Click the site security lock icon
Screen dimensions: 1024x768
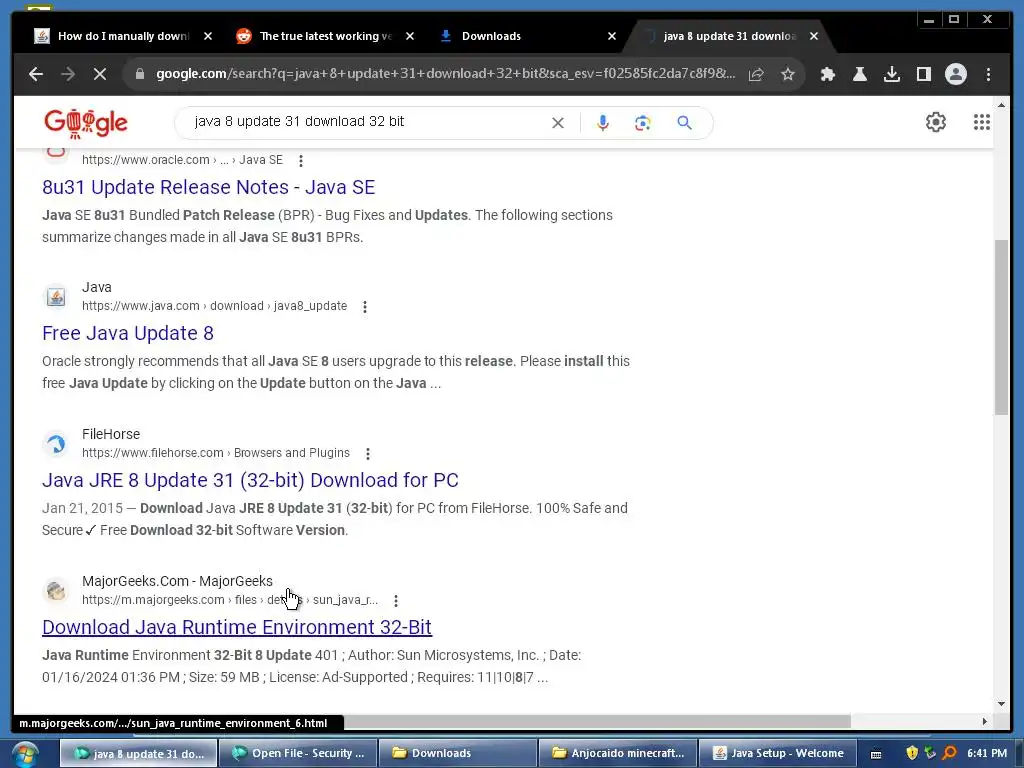pos(139,74)
